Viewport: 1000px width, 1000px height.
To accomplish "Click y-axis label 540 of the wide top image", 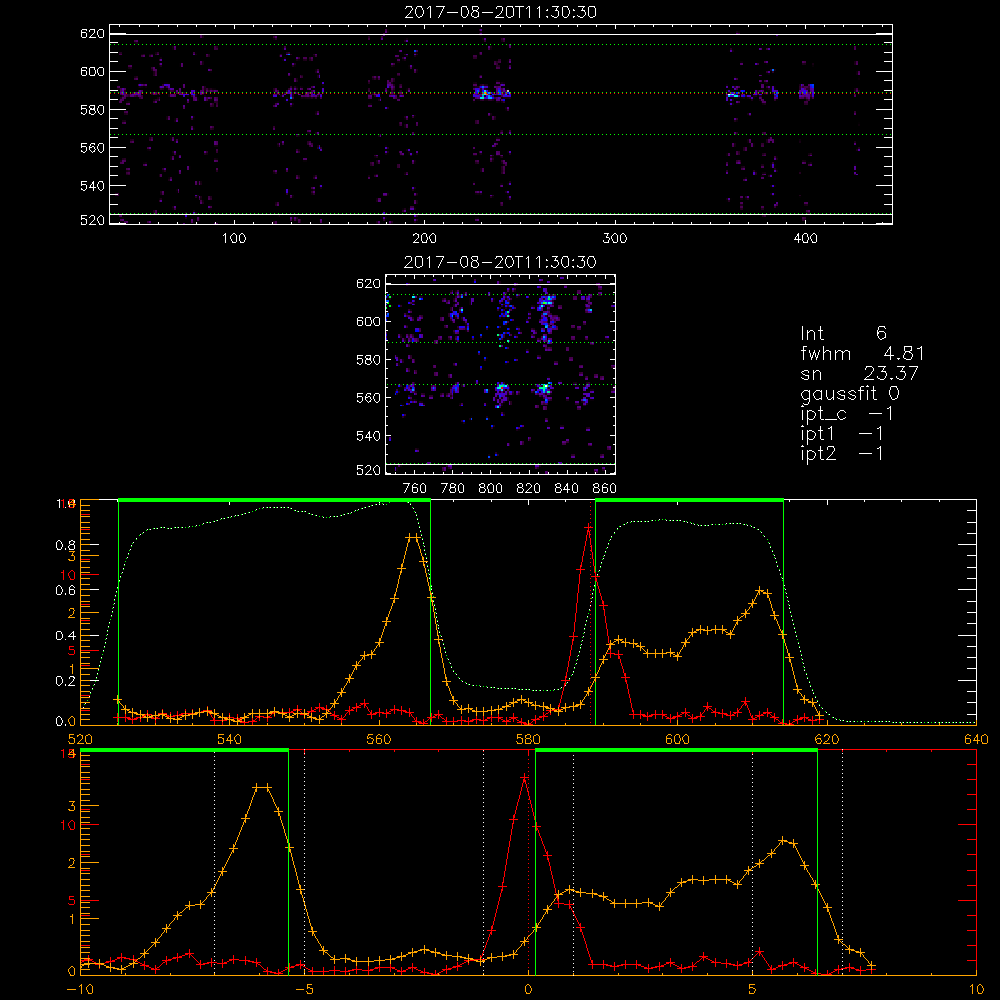I will tap(92, 186).
